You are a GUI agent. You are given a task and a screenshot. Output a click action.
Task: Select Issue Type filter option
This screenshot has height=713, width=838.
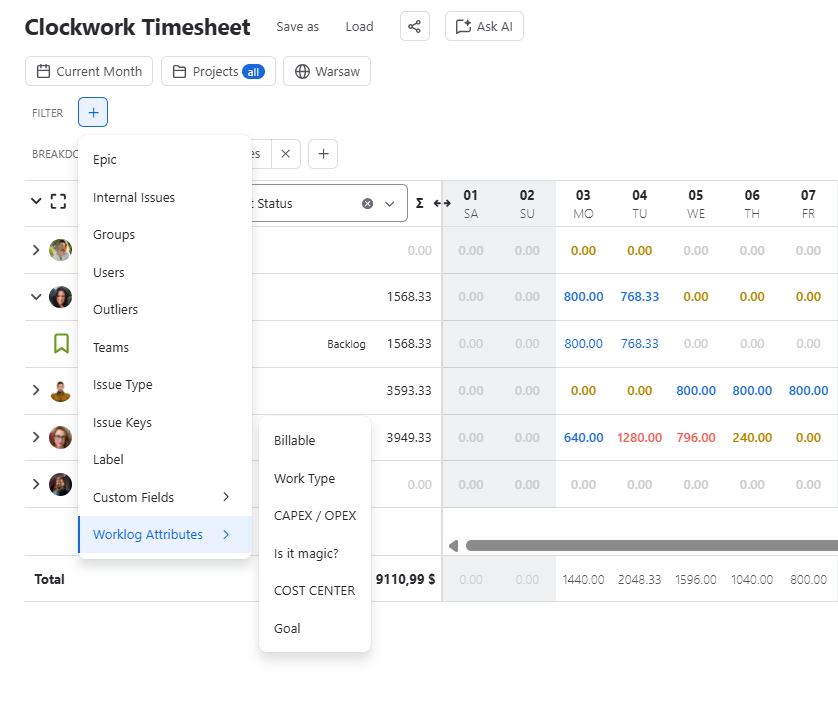165,385
